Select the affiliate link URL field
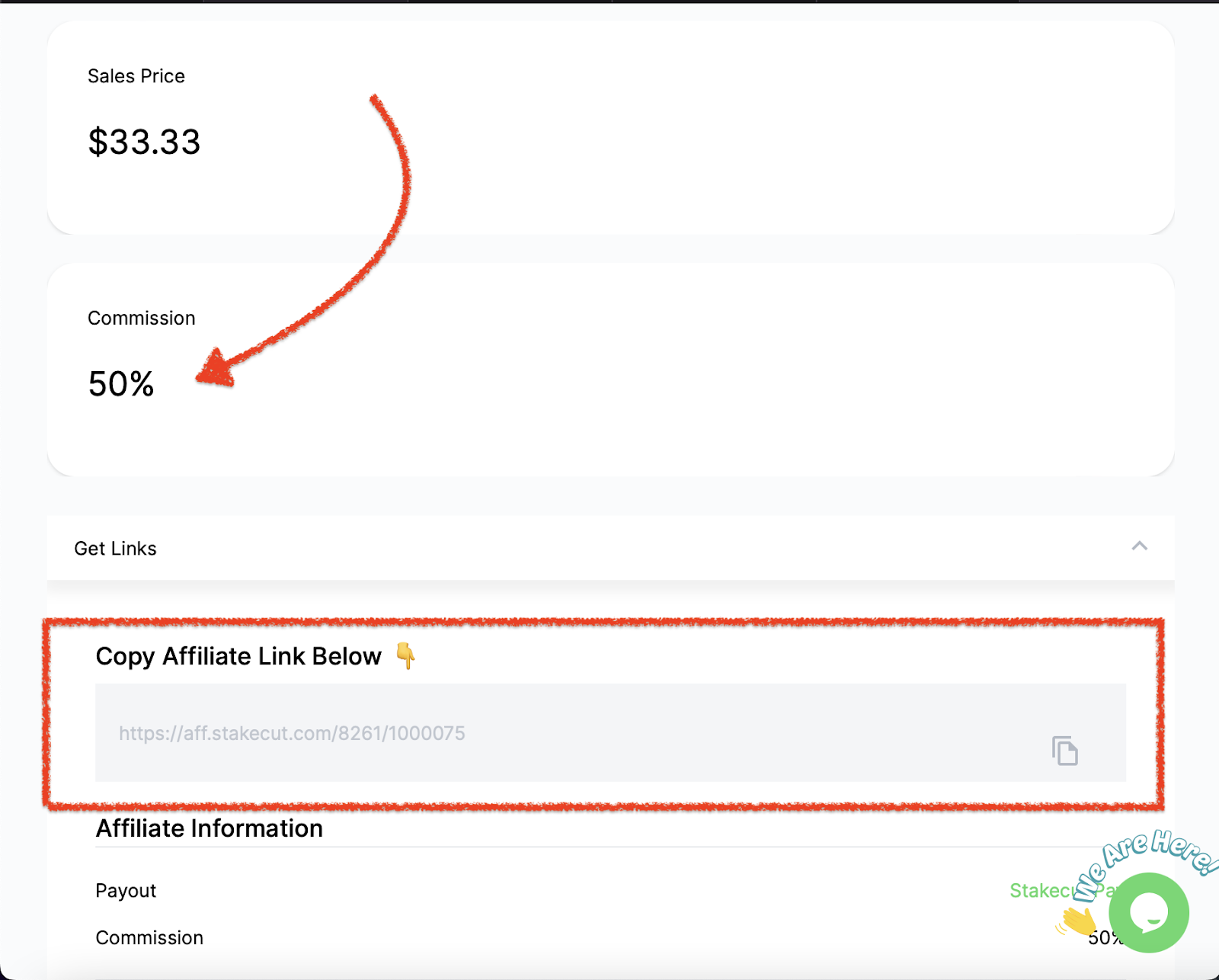 coord(610,732)
